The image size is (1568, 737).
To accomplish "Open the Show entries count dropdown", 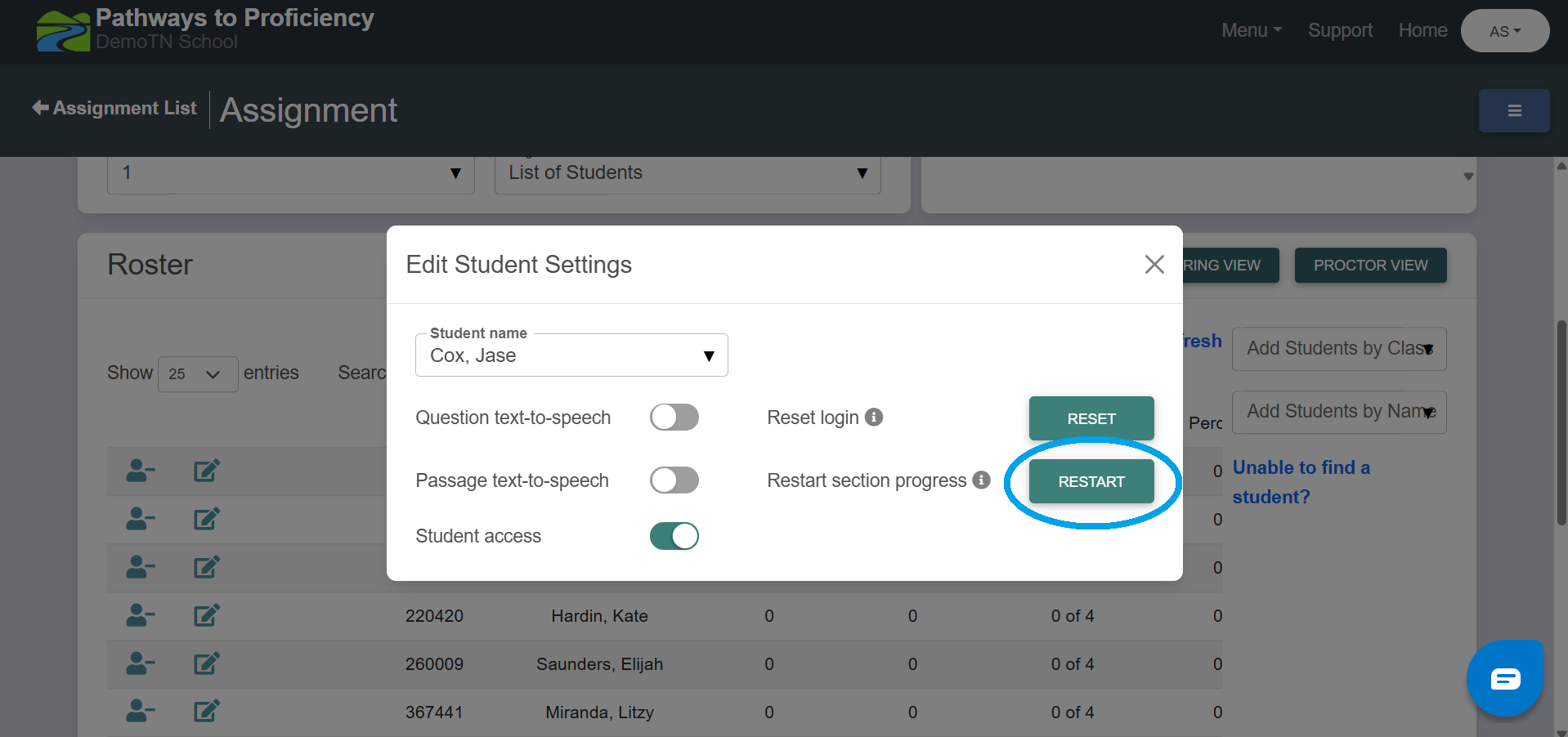I will coord(197,374).
